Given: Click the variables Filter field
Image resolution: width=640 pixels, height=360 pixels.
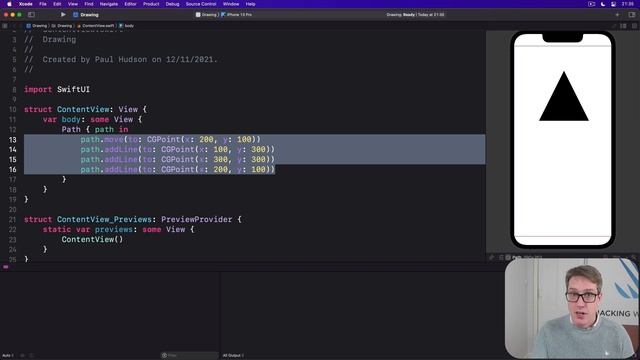Looking at the screenshot, I should click(x=189, y=356).
